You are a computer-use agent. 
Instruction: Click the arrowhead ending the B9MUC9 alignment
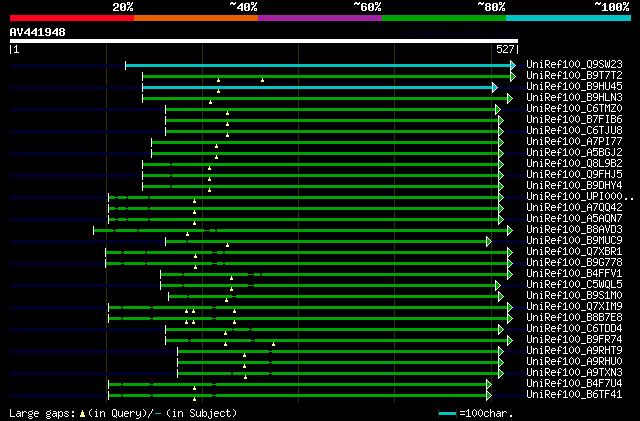coord(489,242)
